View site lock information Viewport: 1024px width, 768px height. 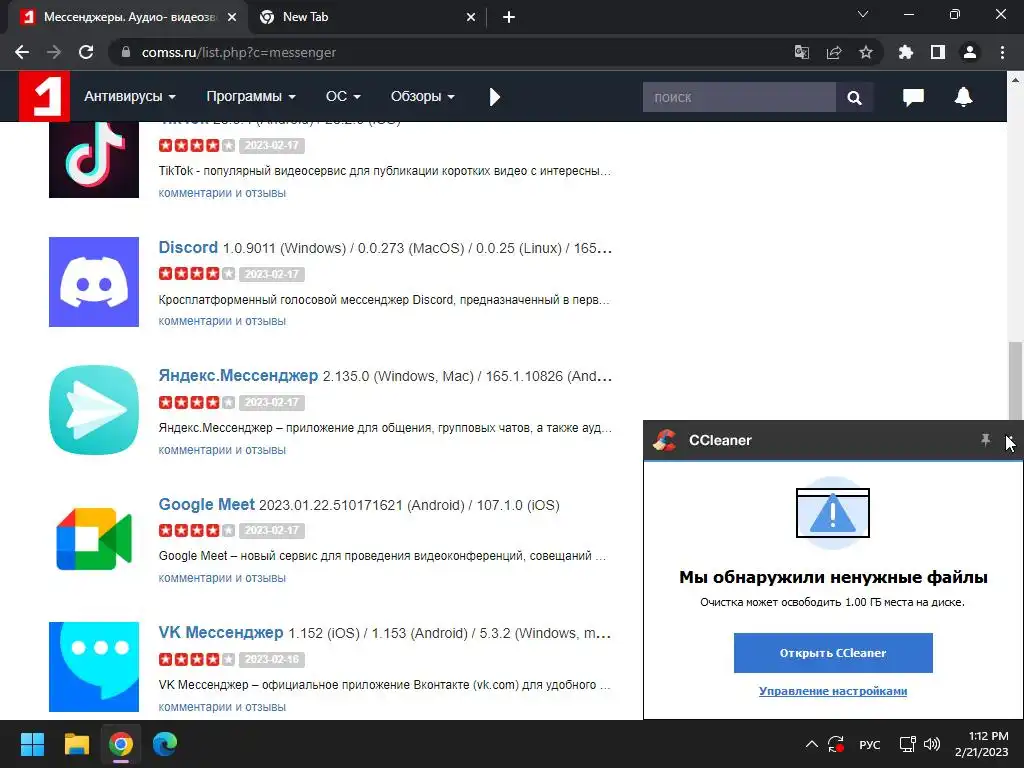[x=126, y=52]
